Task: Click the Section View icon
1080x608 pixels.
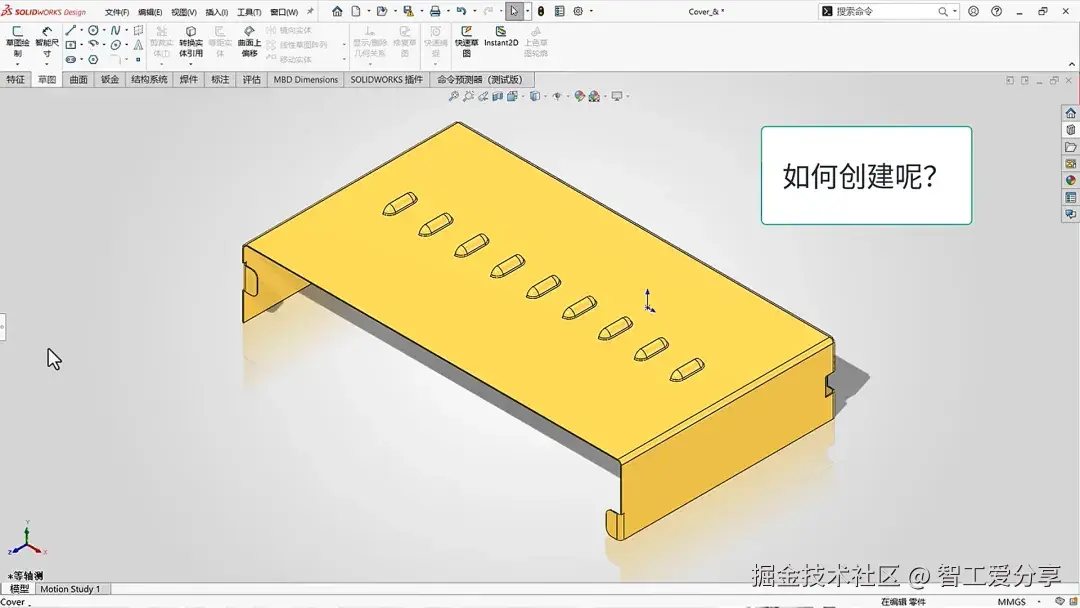Action: click(x=497, y=96)
